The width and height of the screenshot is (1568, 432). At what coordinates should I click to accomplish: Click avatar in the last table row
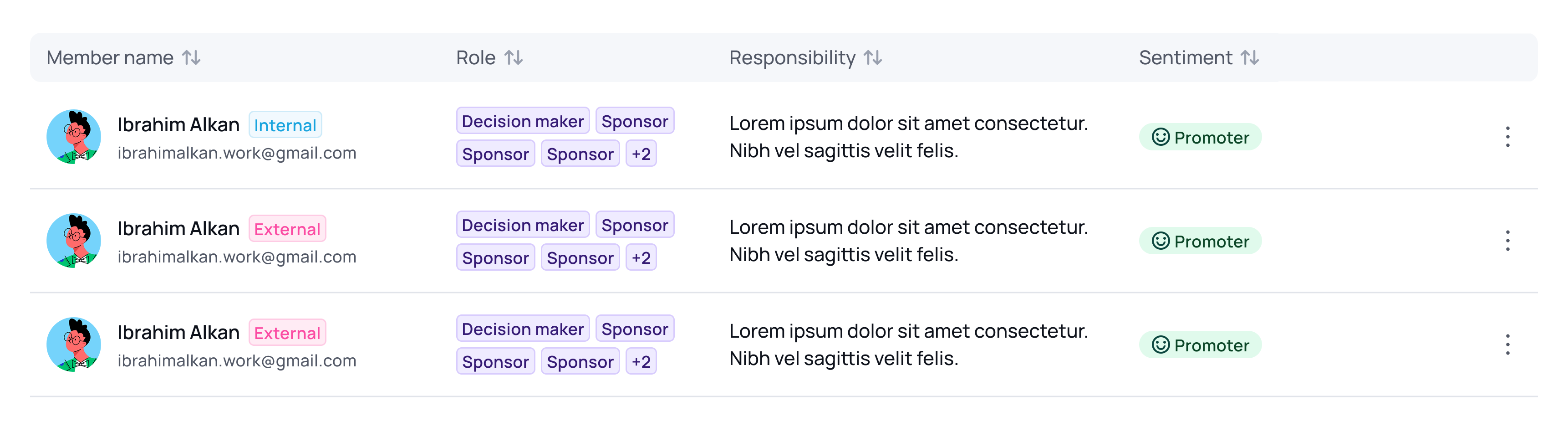[x=74, y=345]
